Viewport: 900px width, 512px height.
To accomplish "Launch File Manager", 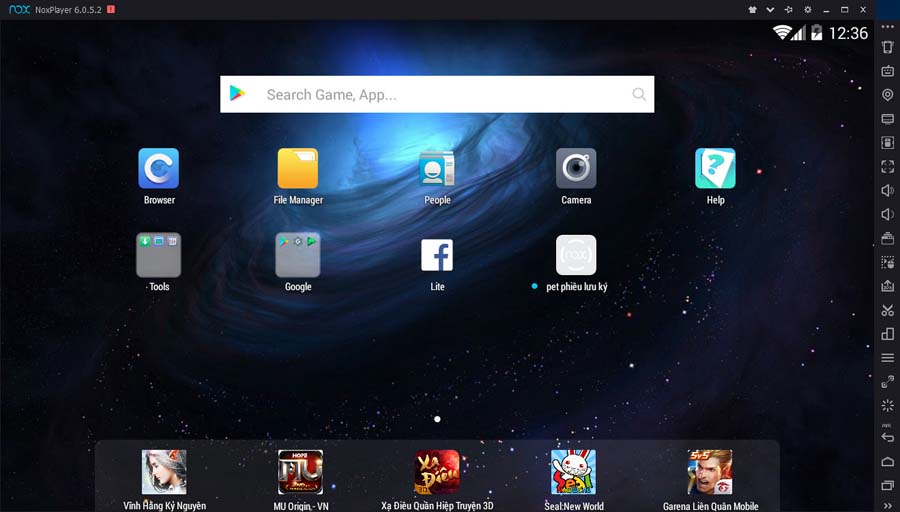I will click(298, 168).
